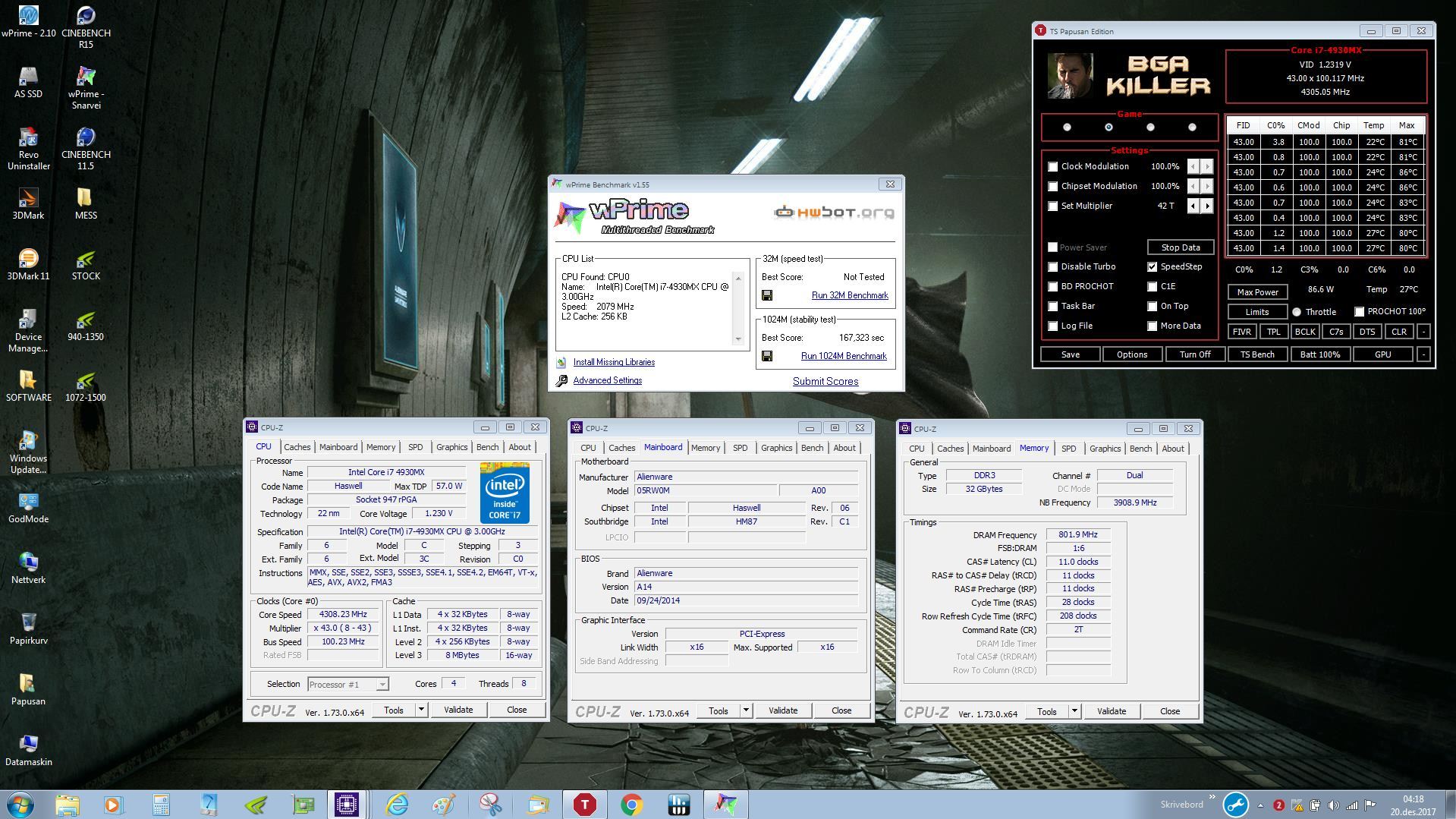Click the ThrottleStop red T taskbar icon
This screenshot has width=1456, height=819.
[x=584, y=804]
